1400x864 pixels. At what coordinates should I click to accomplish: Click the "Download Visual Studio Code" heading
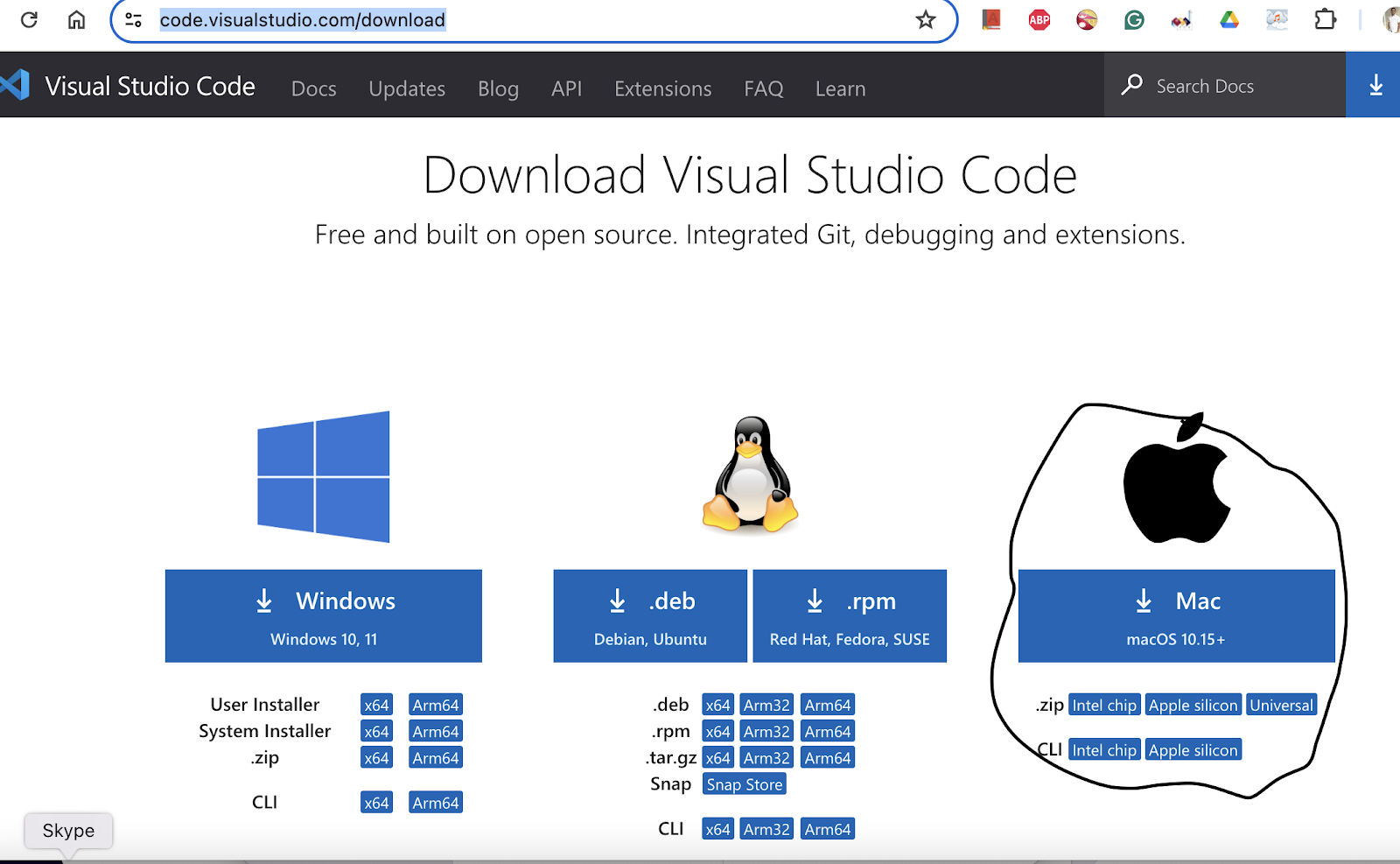[750, 174]
